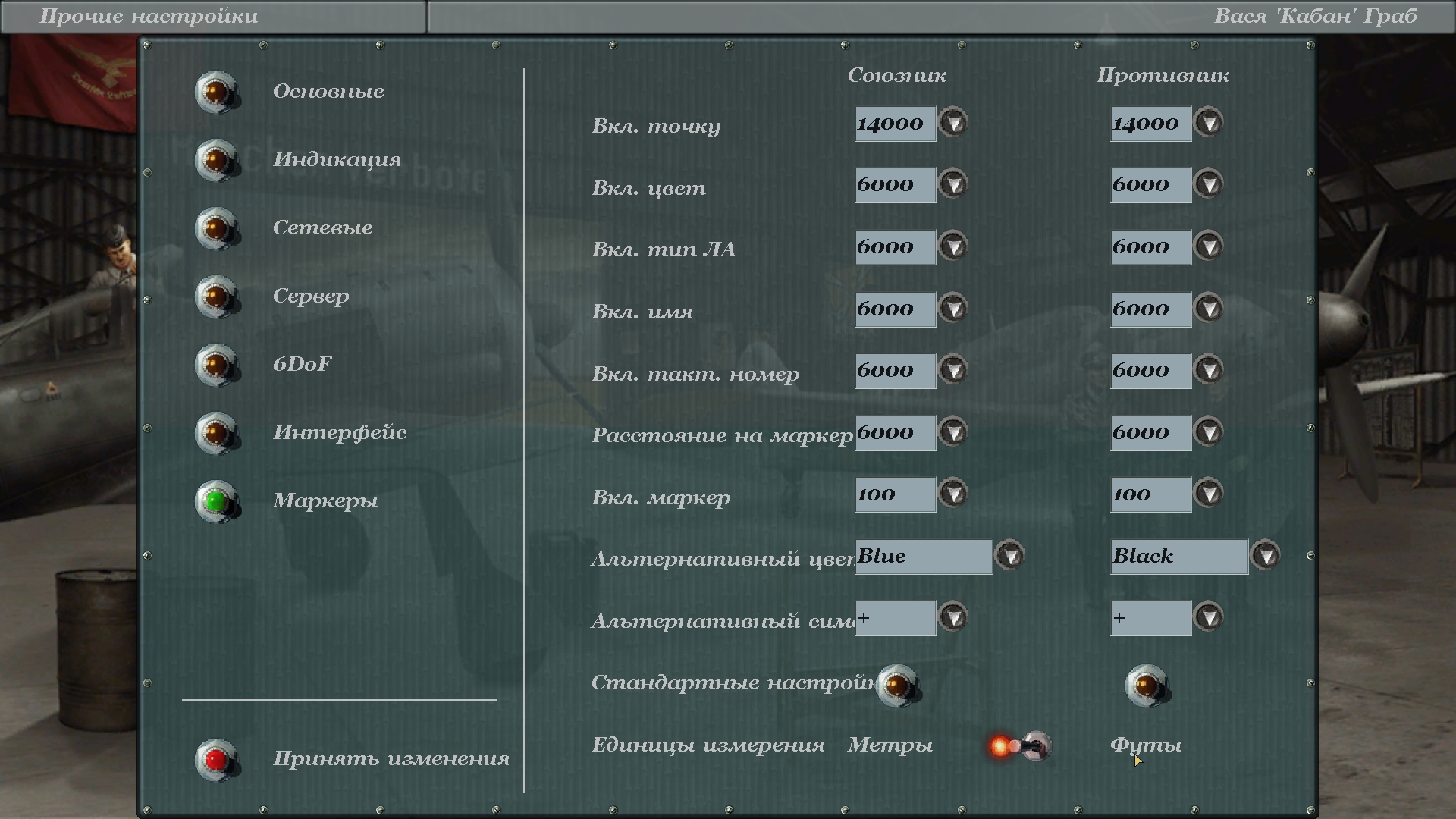This screenshot has width=1456, height=819.
Task: Reset ally markers with Стандартные настройки button
Action: (x=896, y=686)
